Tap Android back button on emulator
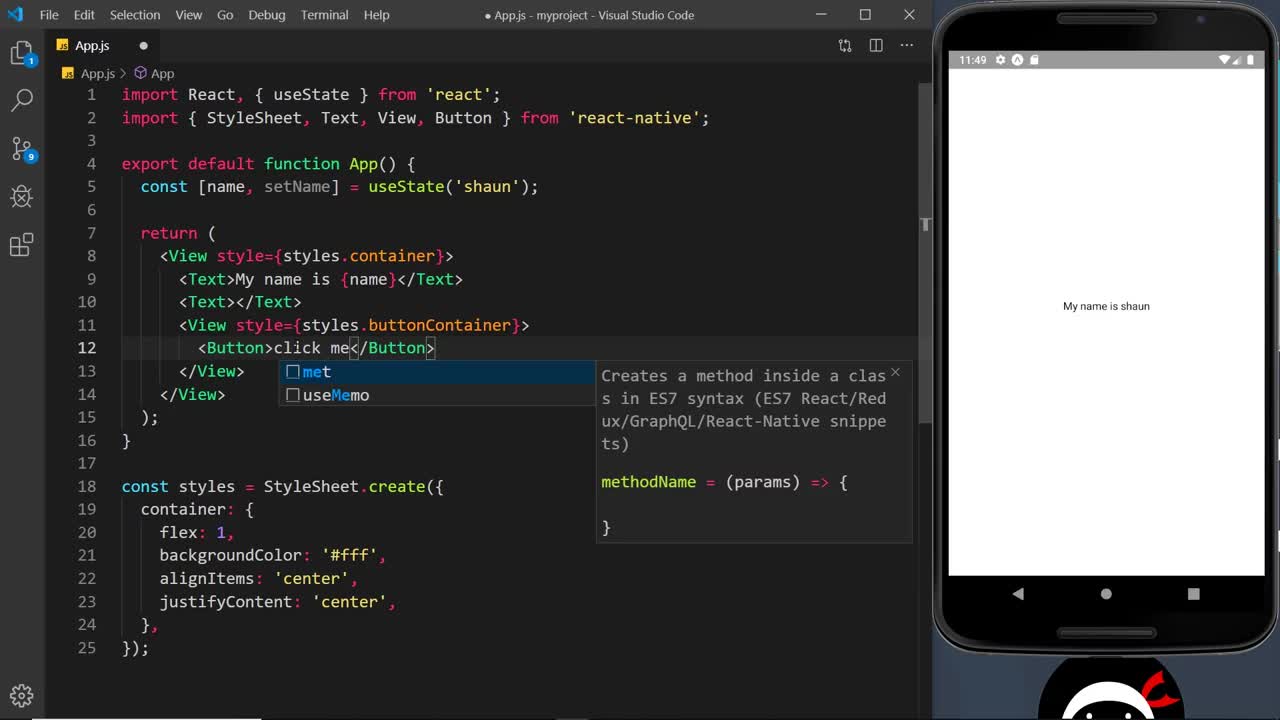The image size is (1280, 720). point(1018,594)
